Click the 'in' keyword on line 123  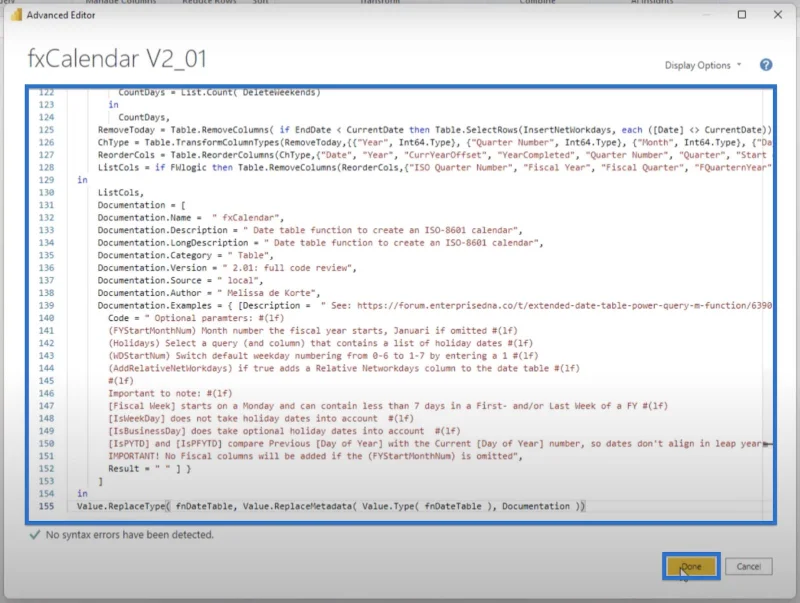tap(113, 105)
